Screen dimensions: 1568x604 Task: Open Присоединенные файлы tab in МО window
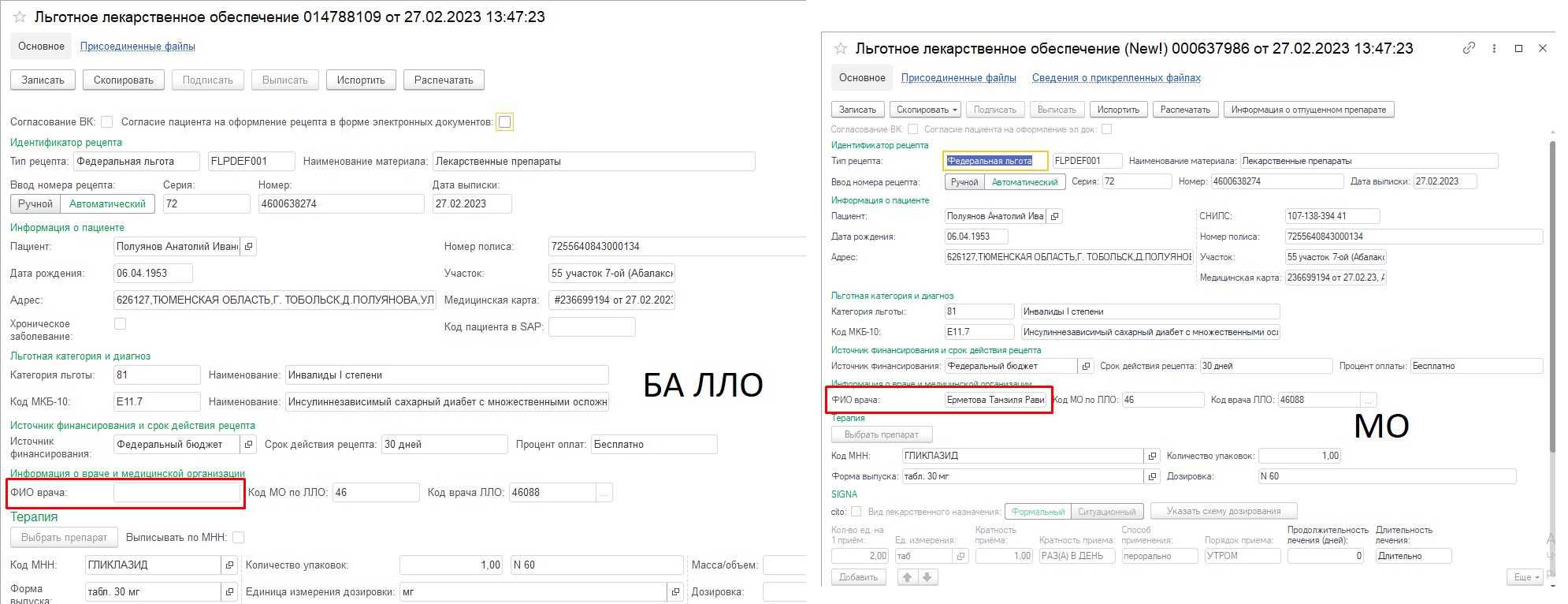959,78
